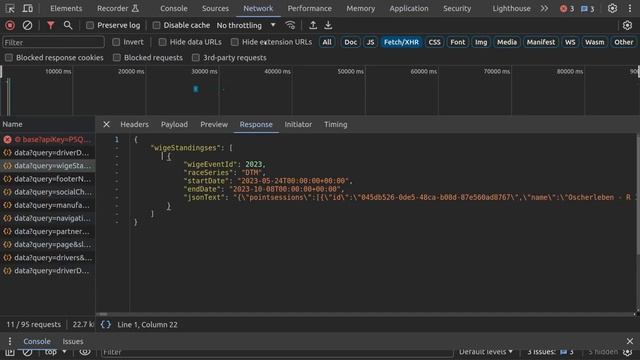
Task: Open the Timing tab
Action: [x=336, y=124]
